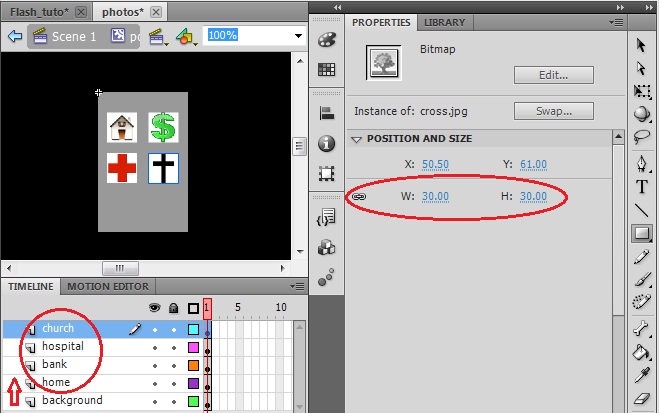This screenshot has height=413, width=659.
Task: Return to Scene 1 in edit bar
Action: [x=65, y=37]
